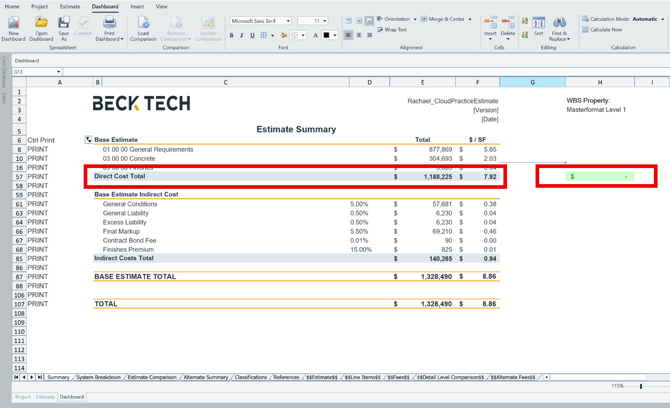The height and width of the screenshot is (408, 670).
Task: Expand the Calculation Mode dropdown
Action: pyautogui.click(x=662, y=19)
